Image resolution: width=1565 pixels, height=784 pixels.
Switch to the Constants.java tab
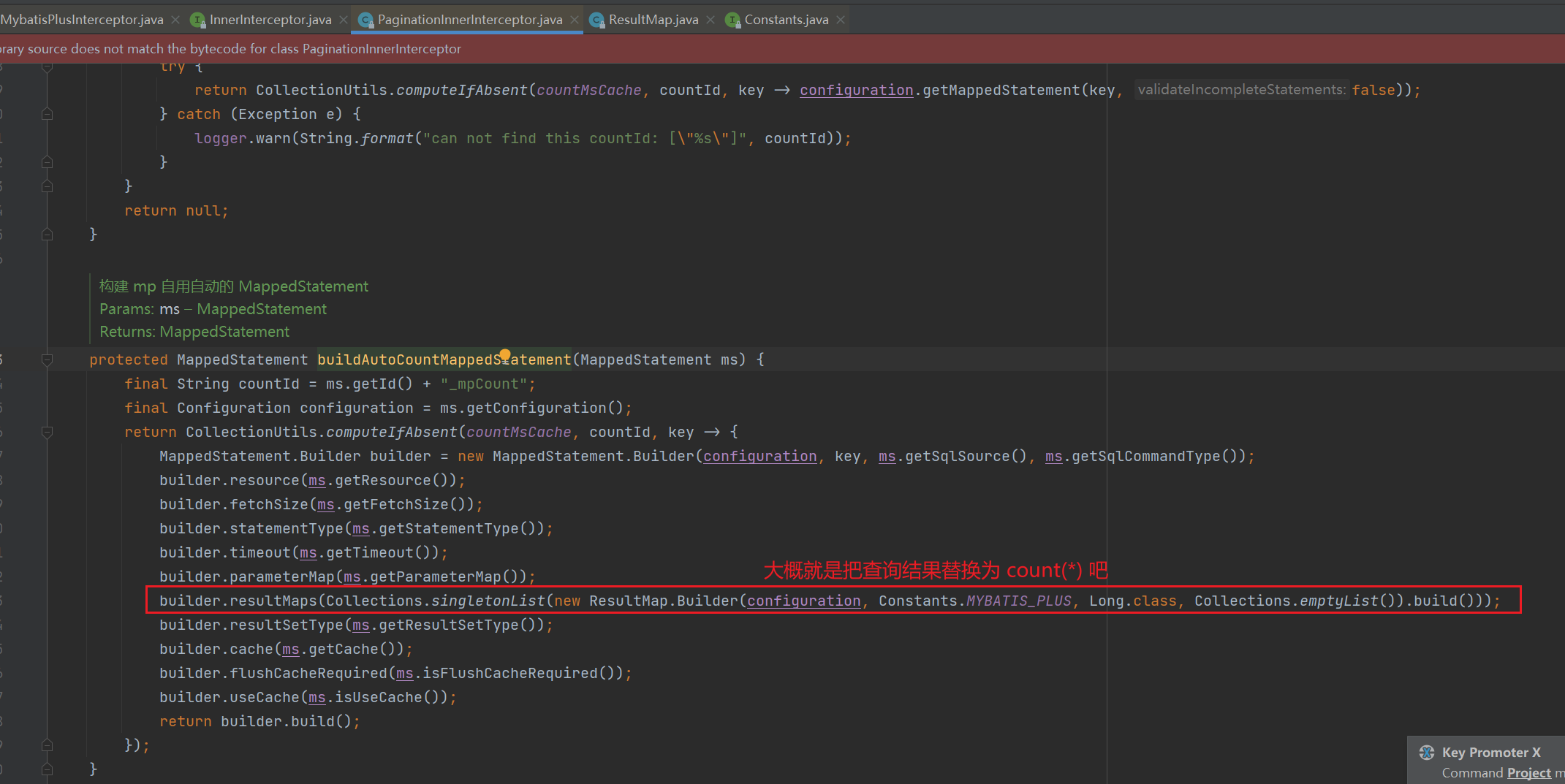click(x=786, y=20)
